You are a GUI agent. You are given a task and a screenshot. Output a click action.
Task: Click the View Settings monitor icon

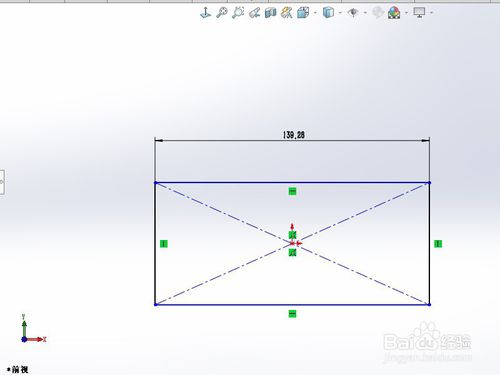pos(419,13)
